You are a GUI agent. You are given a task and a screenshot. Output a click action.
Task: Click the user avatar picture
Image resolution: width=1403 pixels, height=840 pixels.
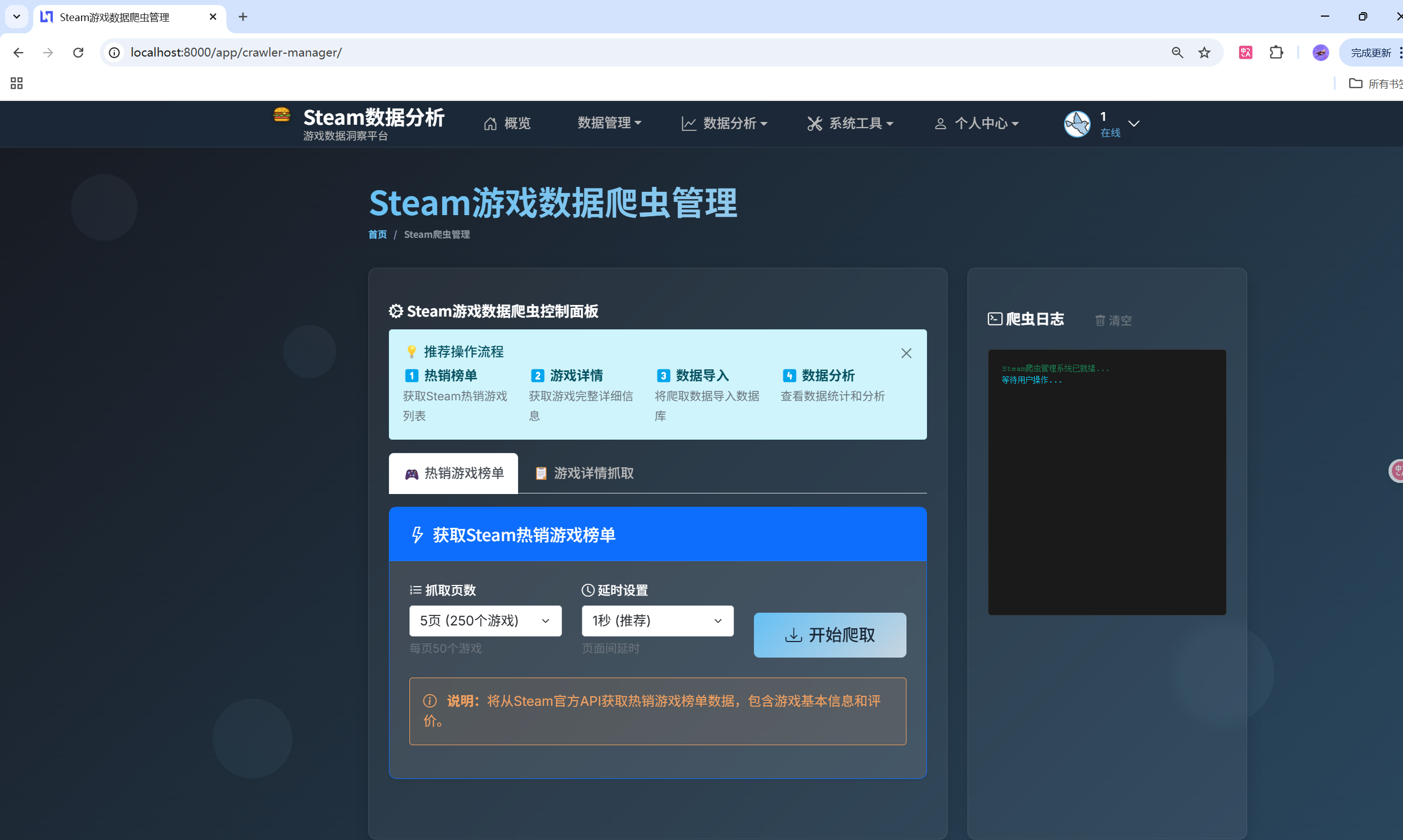[1077, 124]
